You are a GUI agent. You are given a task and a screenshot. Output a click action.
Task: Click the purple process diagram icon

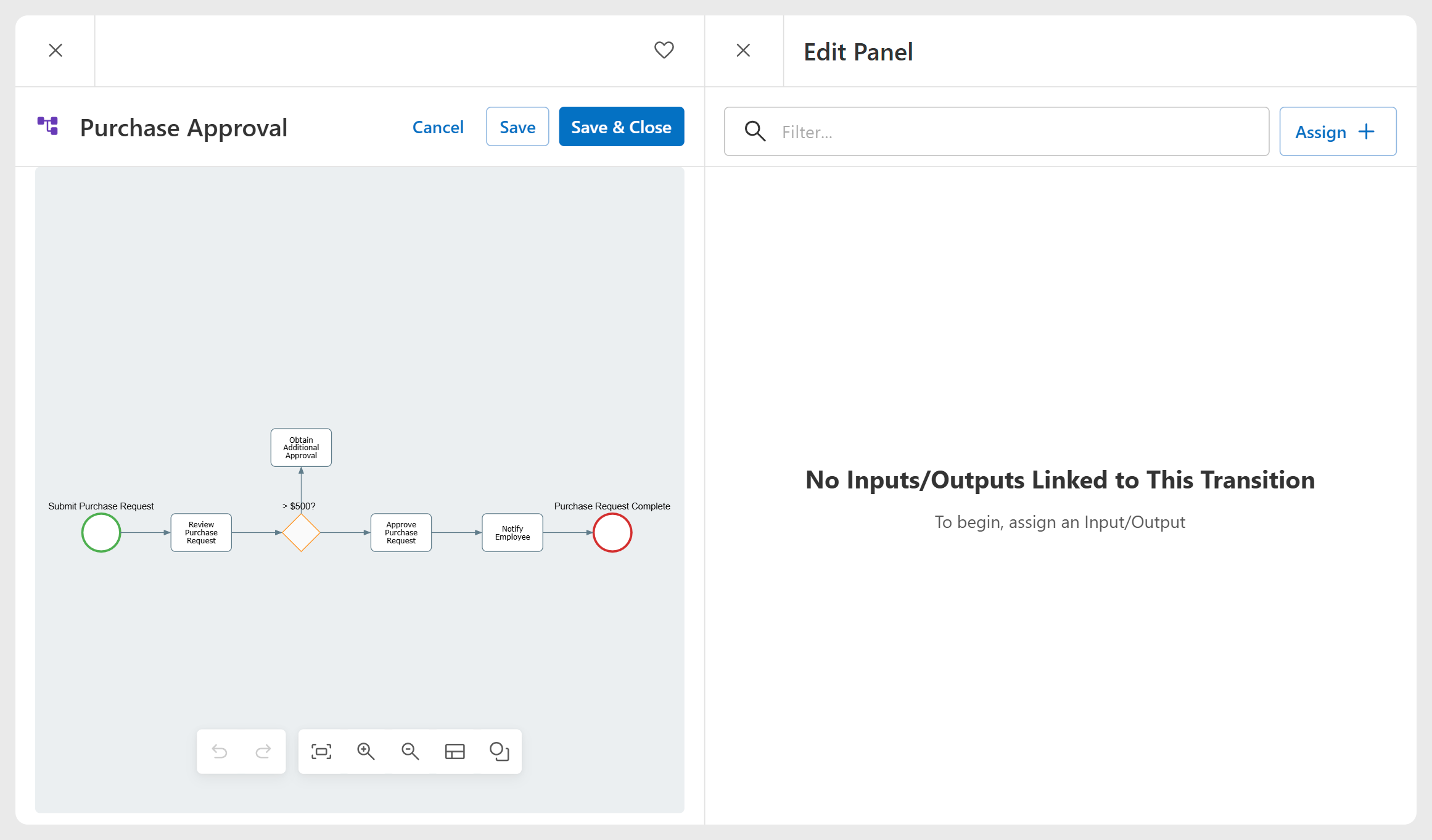coord(47,126)
